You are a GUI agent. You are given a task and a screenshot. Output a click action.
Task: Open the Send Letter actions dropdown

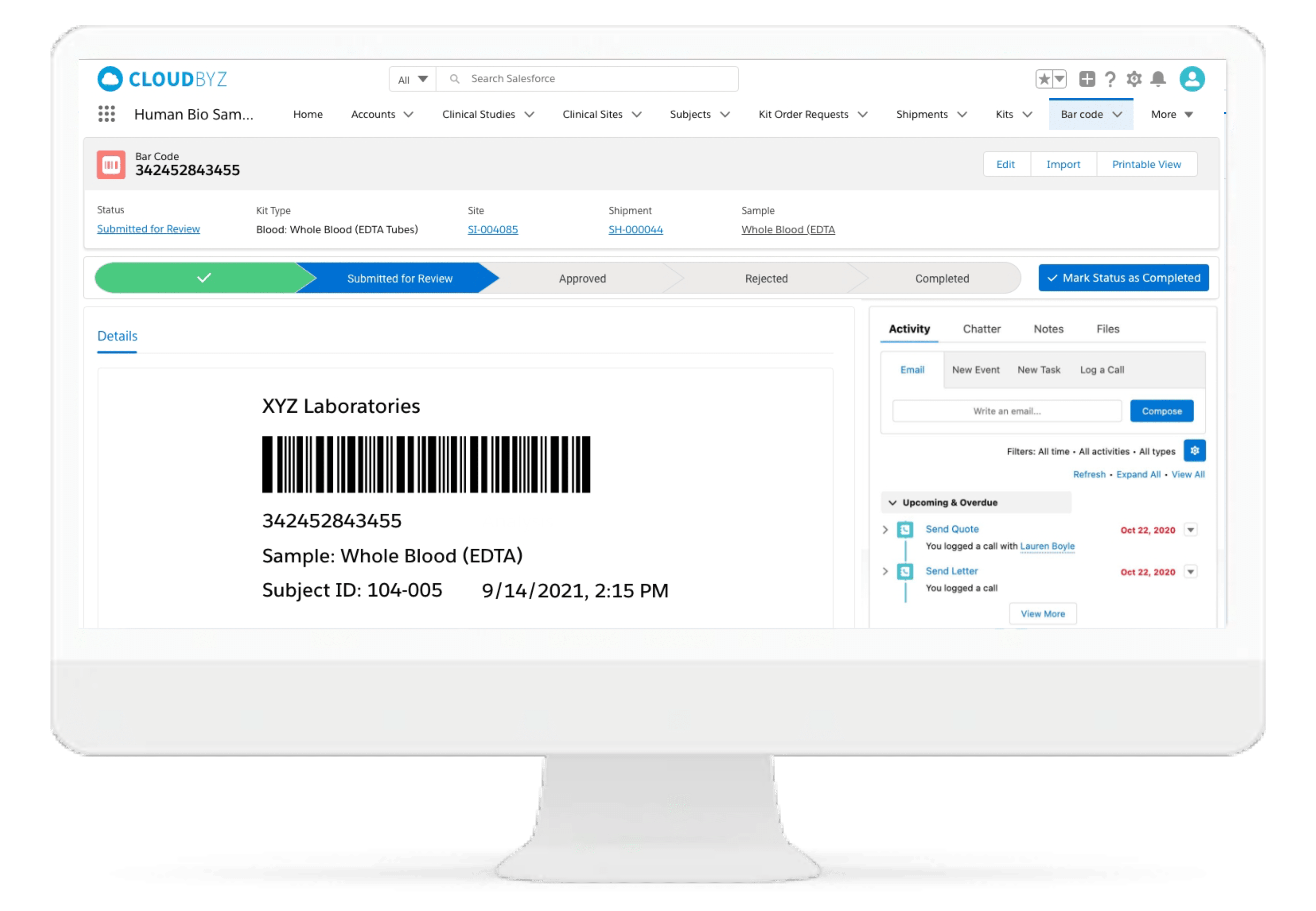(1190, 572)
